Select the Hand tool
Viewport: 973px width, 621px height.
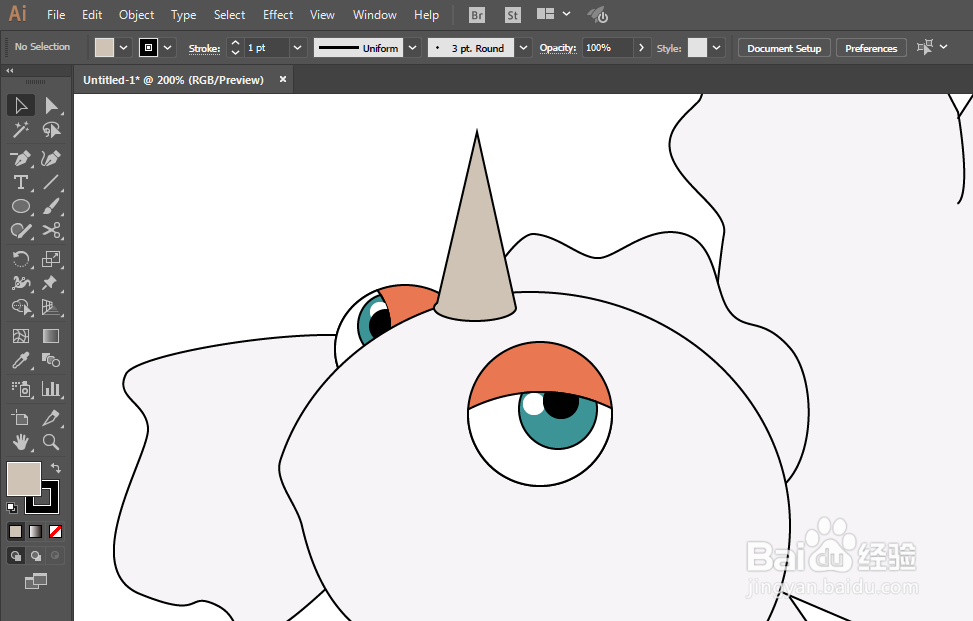pyautogui.click(x=20, y=442)
